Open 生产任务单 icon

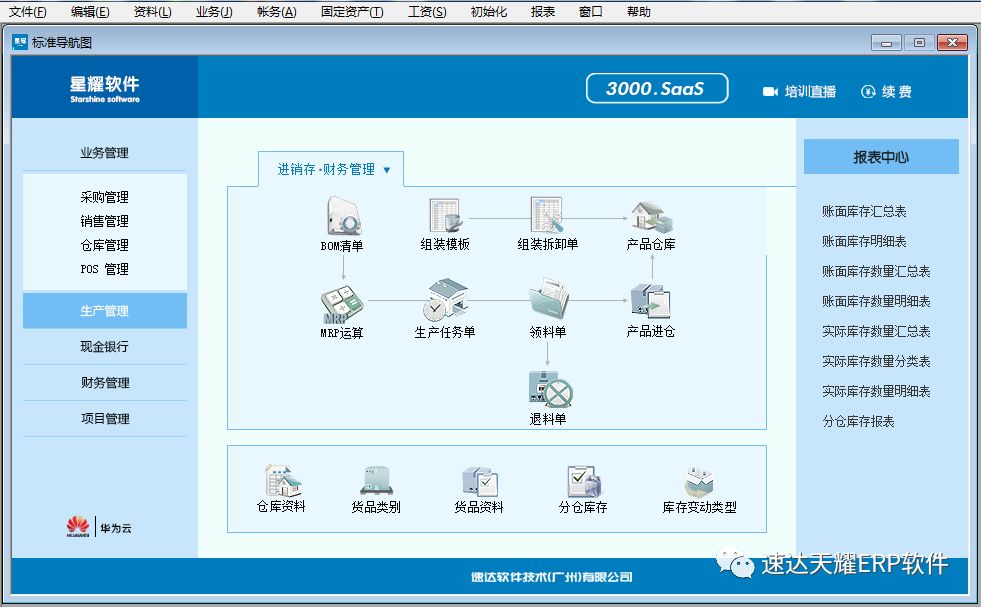tap(445, 303)
